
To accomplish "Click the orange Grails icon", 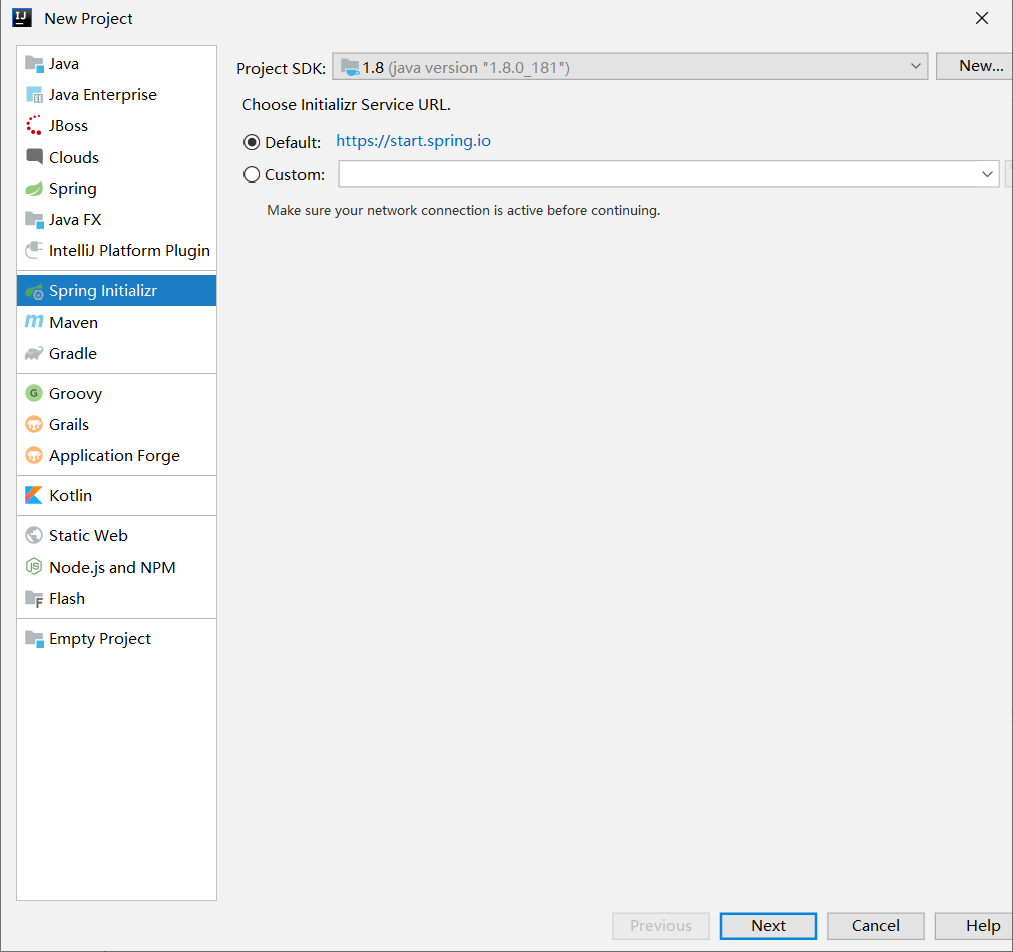I will 34,424.
